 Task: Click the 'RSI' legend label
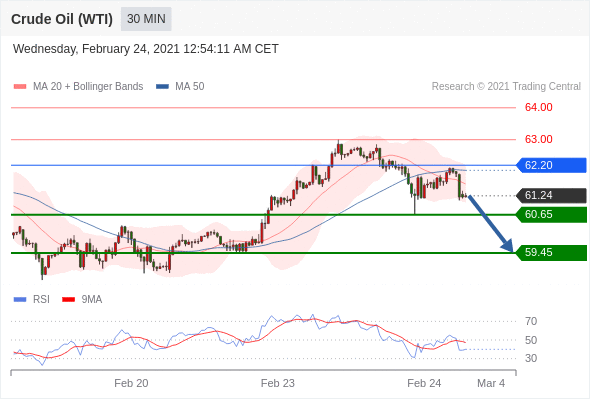pyautogui.click(x=41, y=300)
